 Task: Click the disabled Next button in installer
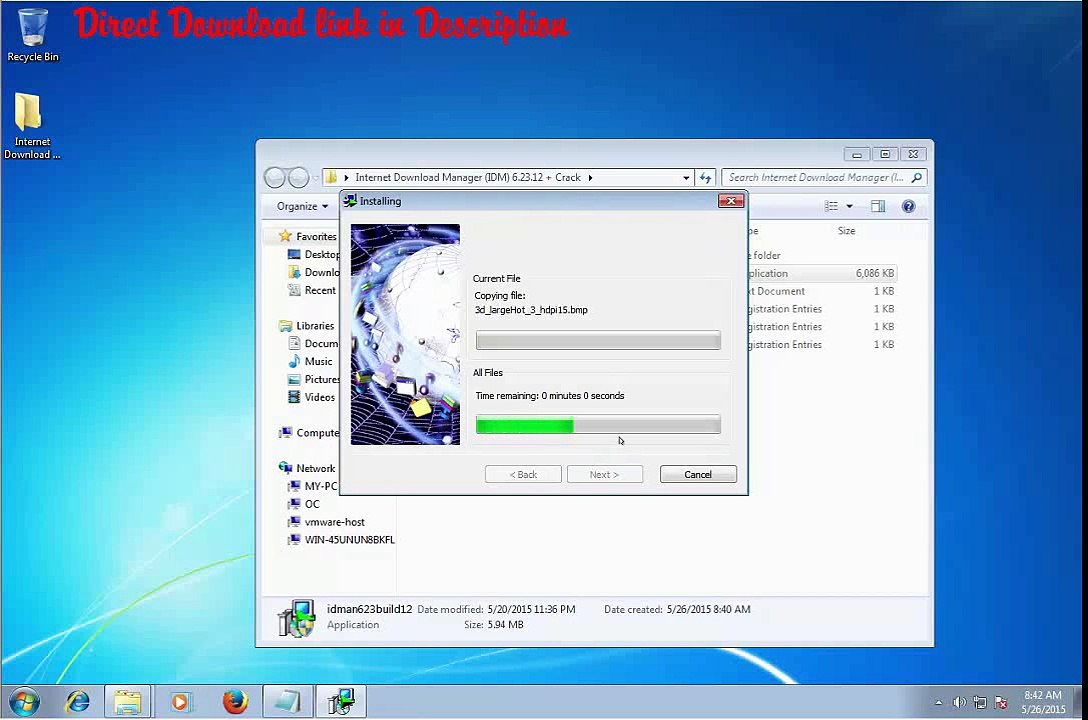[x=604, y=474]
